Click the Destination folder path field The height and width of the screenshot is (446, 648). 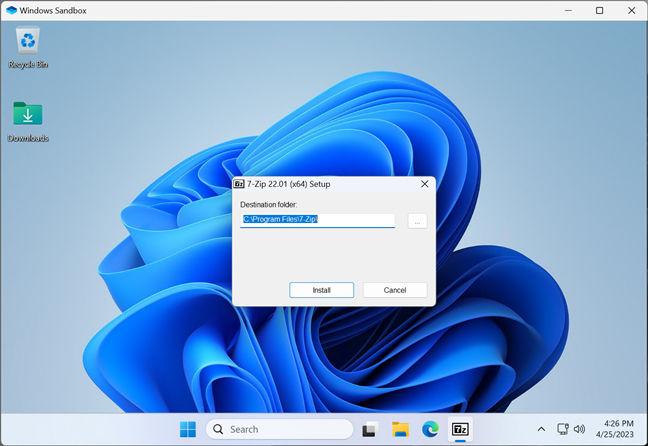[x=317, y=220]
